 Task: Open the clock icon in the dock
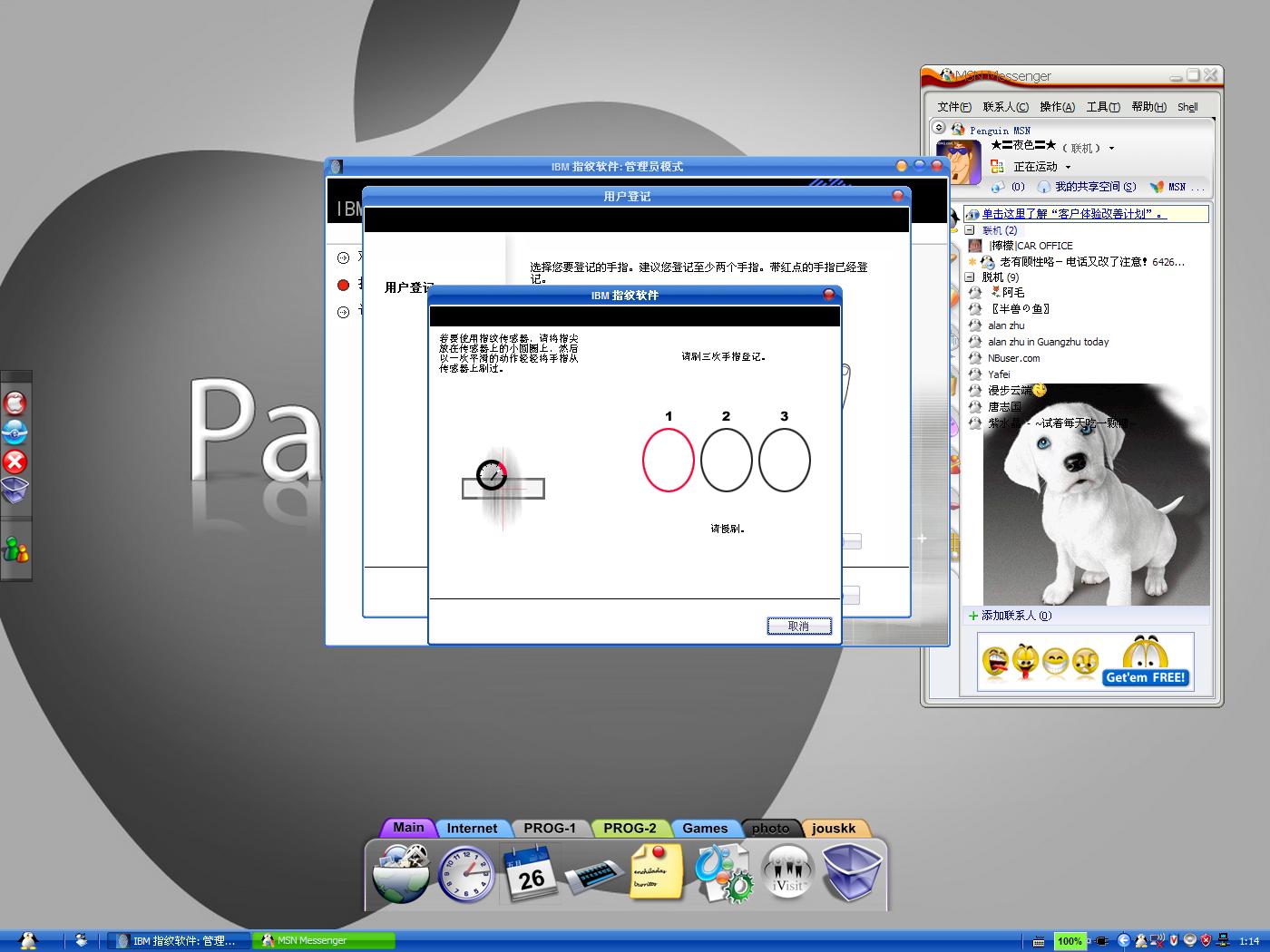click(x=466, y=874)
